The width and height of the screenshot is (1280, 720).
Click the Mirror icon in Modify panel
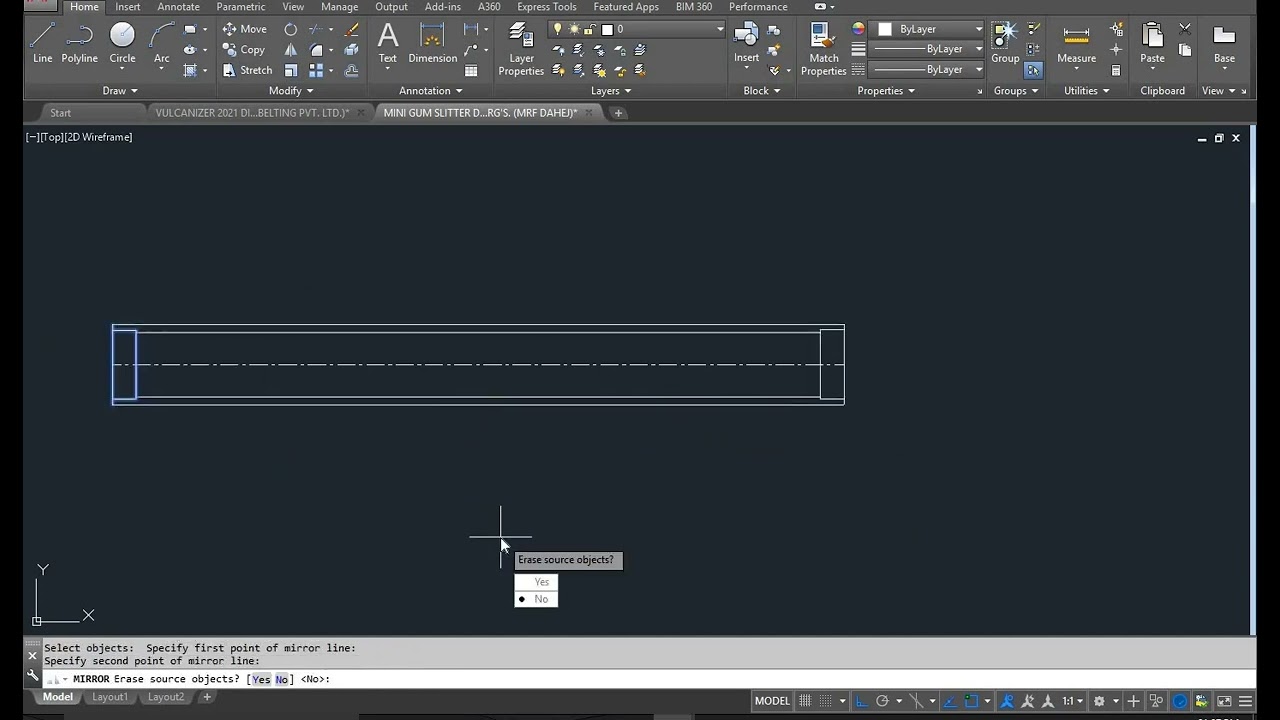pyautogui.click(x=291, y=49)
